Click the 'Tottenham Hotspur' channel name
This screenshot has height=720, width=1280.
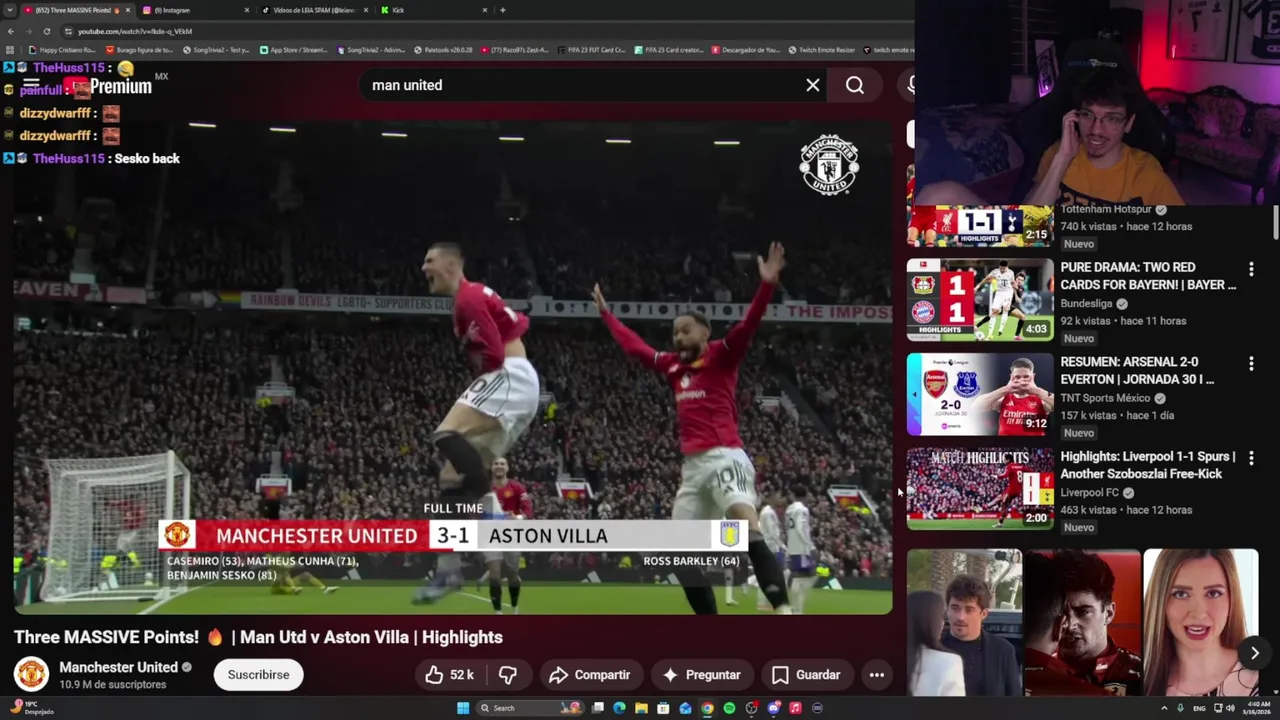tap(1106, 210)
